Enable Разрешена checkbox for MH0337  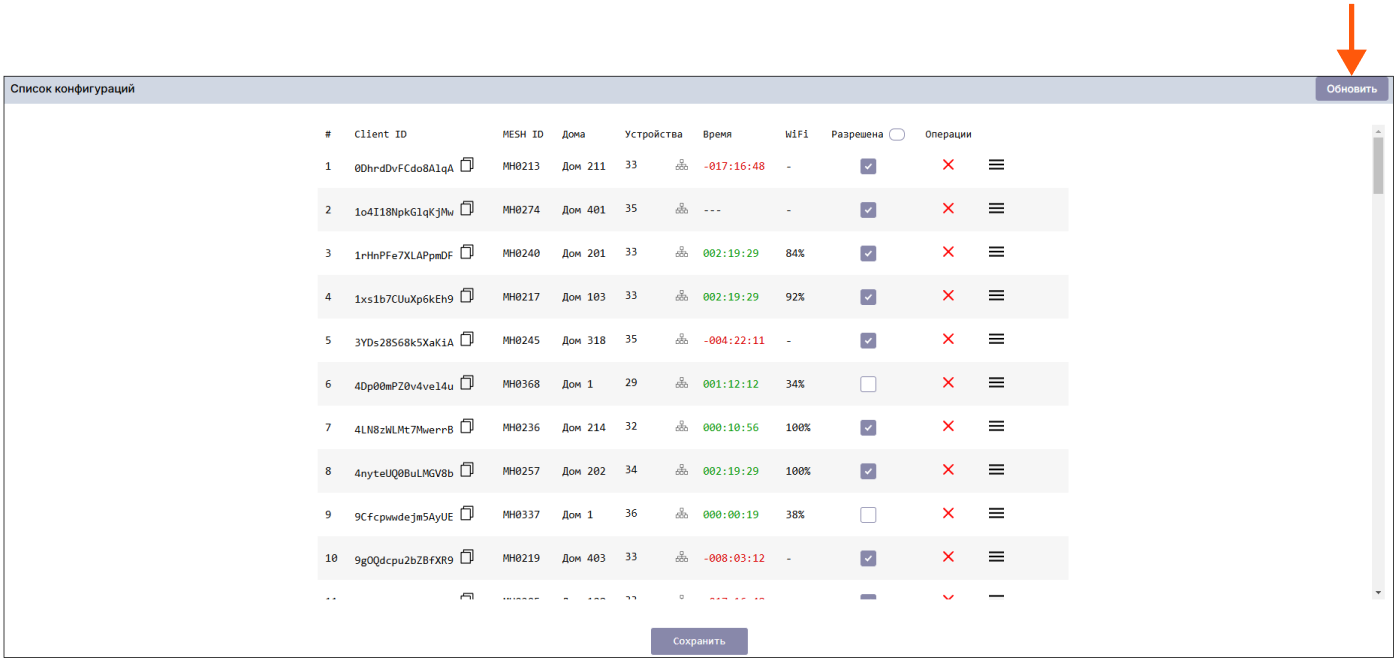pyautogui.click(x=868, y=515)
